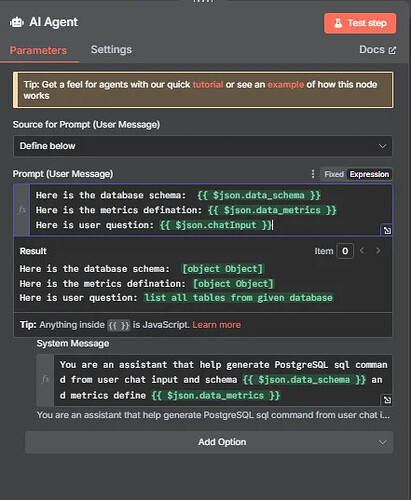
Task: Open the quick tutorial link
Action: click(x=208, y=84)
